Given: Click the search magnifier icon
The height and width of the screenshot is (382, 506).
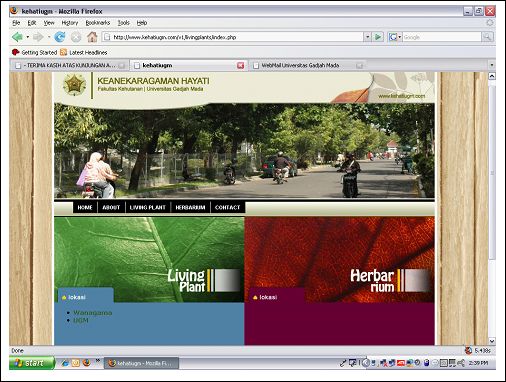Looking at the screenshot, I should pyautogui.click(x=487, y=37).
